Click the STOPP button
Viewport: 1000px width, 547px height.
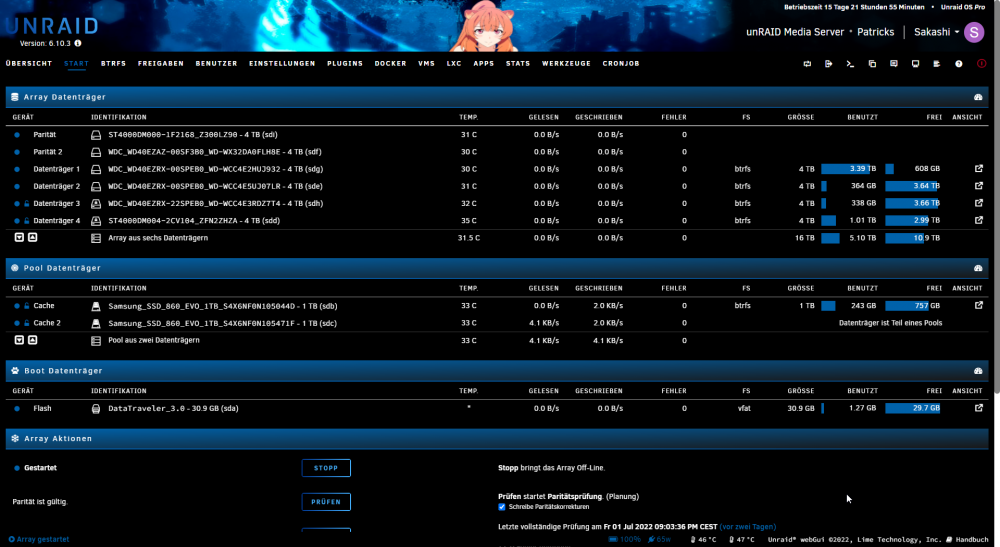326,468
